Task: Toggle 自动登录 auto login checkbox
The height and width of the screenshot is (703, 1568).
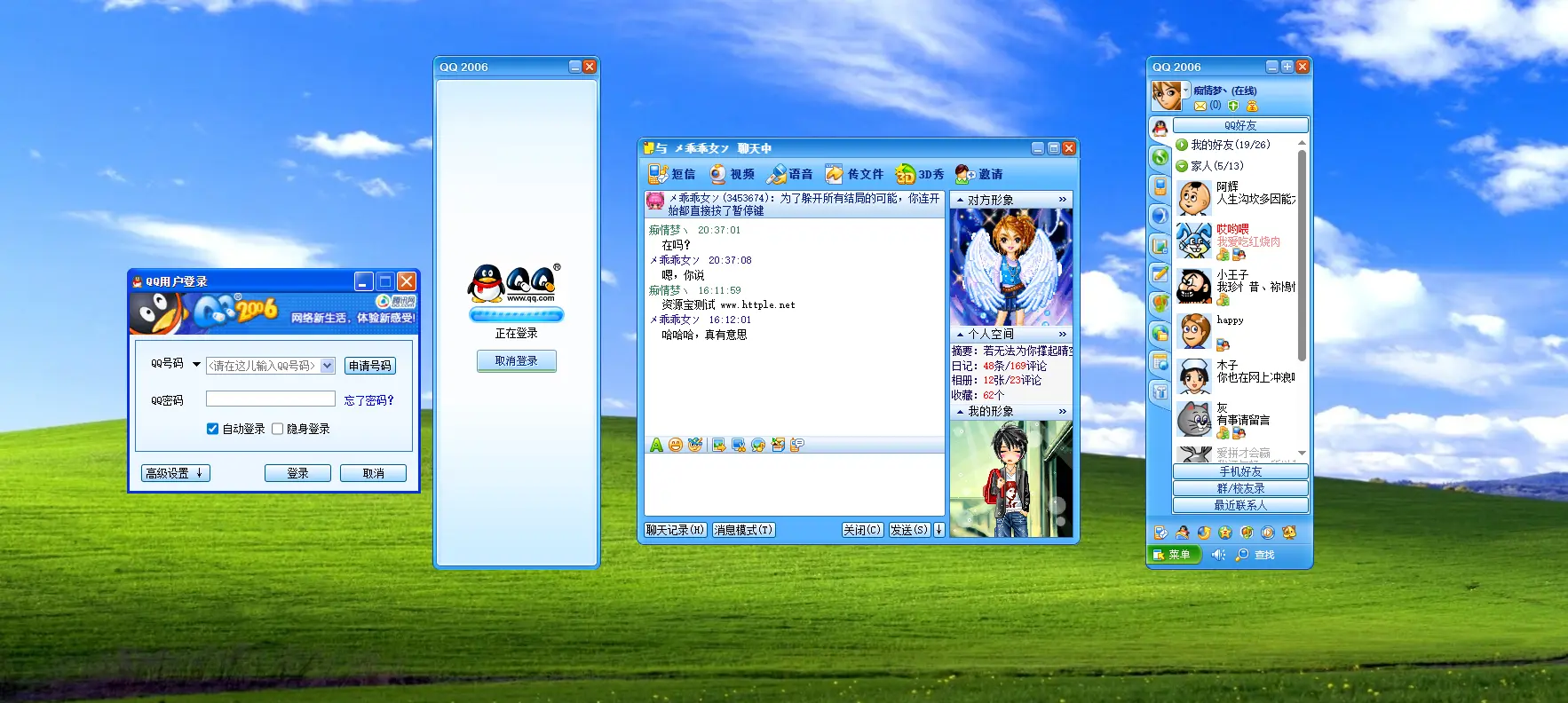Action: (212, 429)
